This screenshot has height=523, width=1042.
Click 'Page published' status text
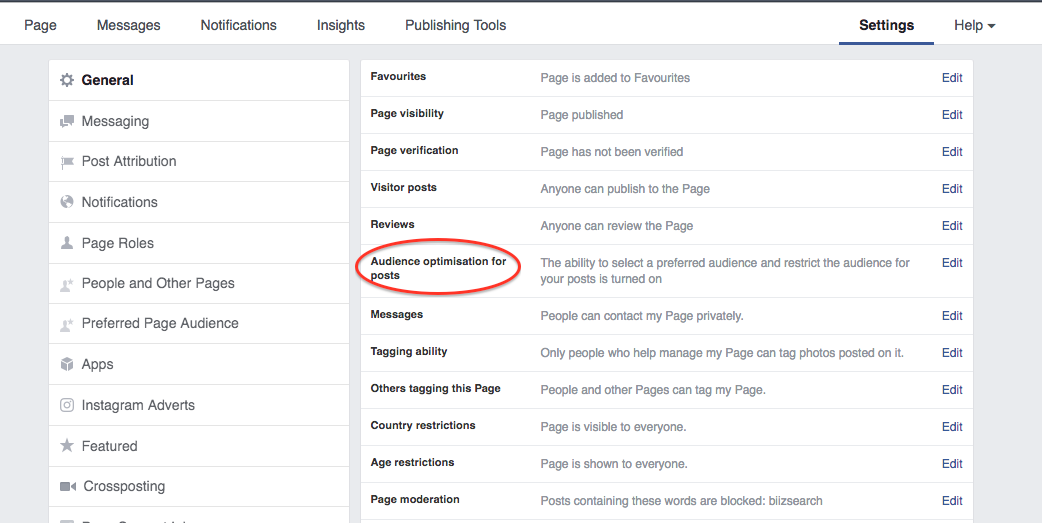point(581,115)
